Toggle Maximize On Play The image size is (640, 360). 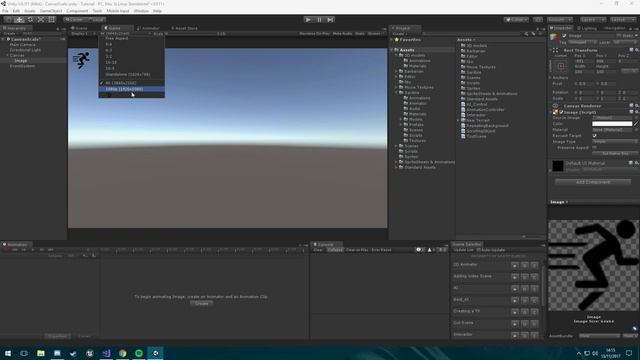coord(314,33)
